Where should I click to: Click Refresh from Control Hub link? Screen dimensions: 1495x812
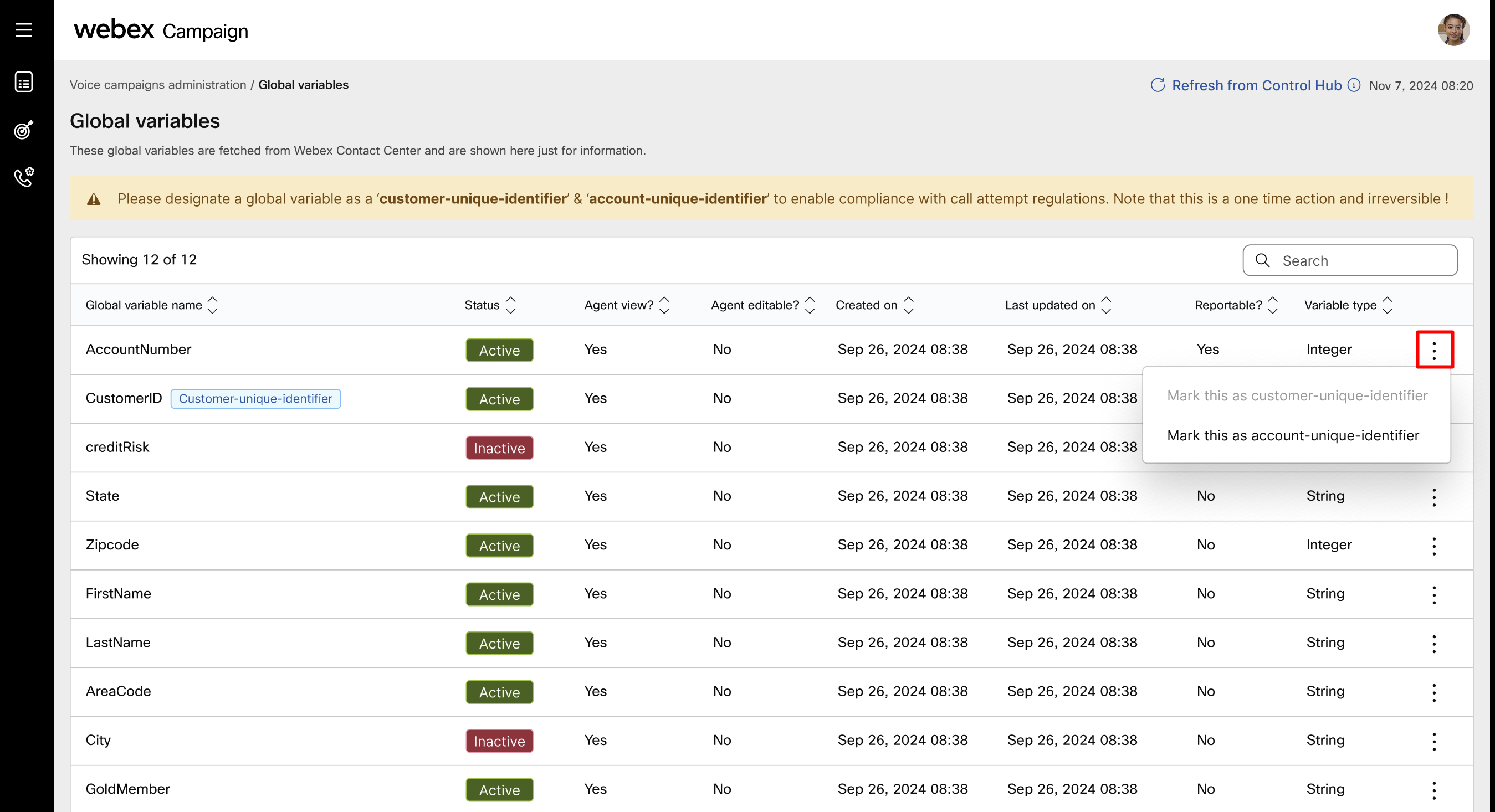[1256, 85]
